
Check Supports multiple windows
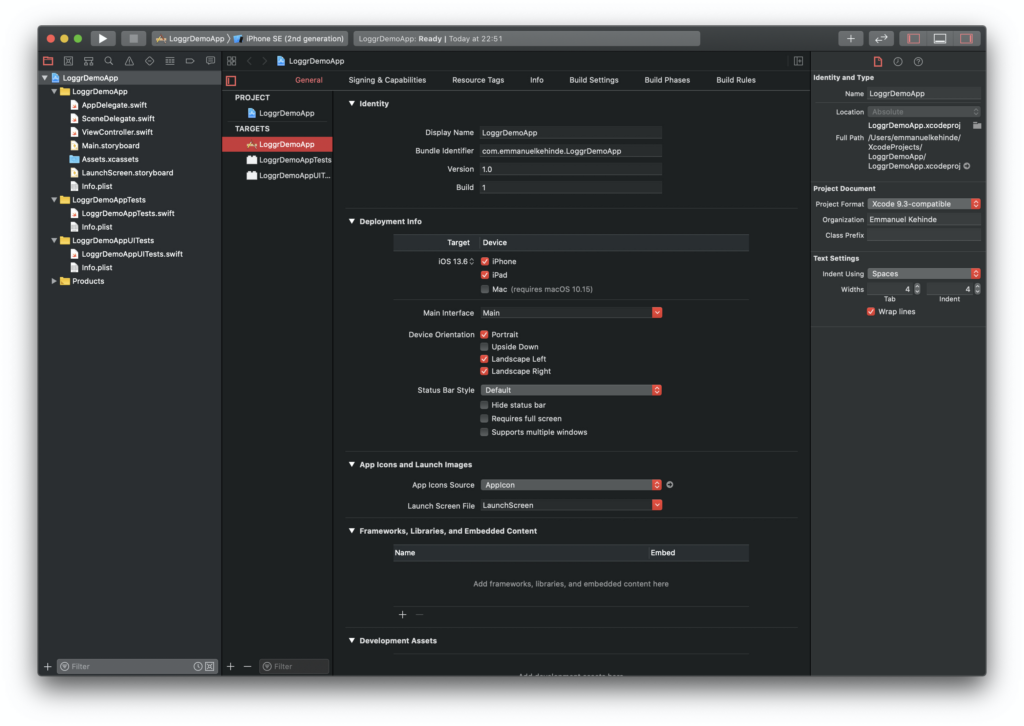(x=484, y=432)
